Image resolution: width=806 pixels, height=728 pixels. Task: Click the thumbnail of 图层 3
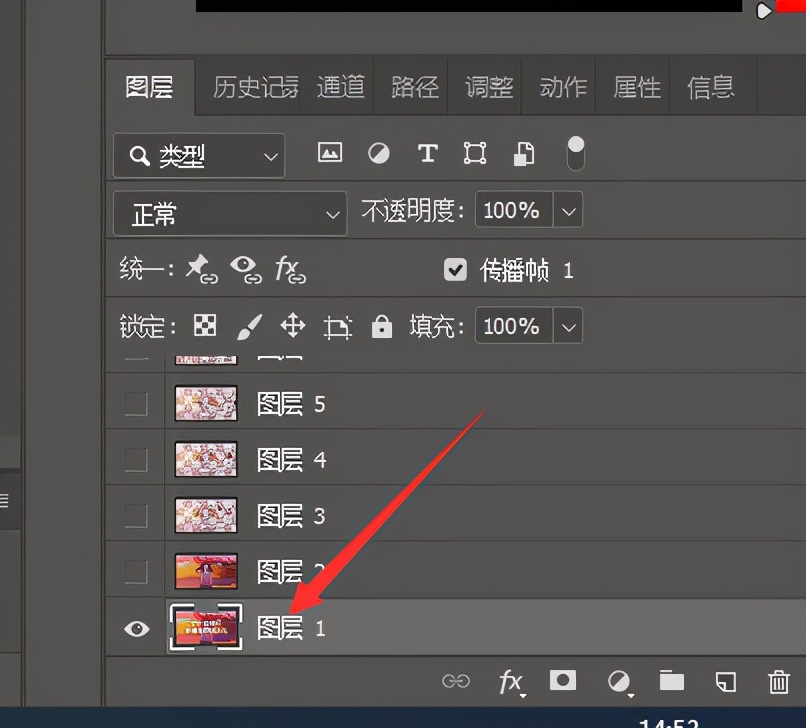205,515
